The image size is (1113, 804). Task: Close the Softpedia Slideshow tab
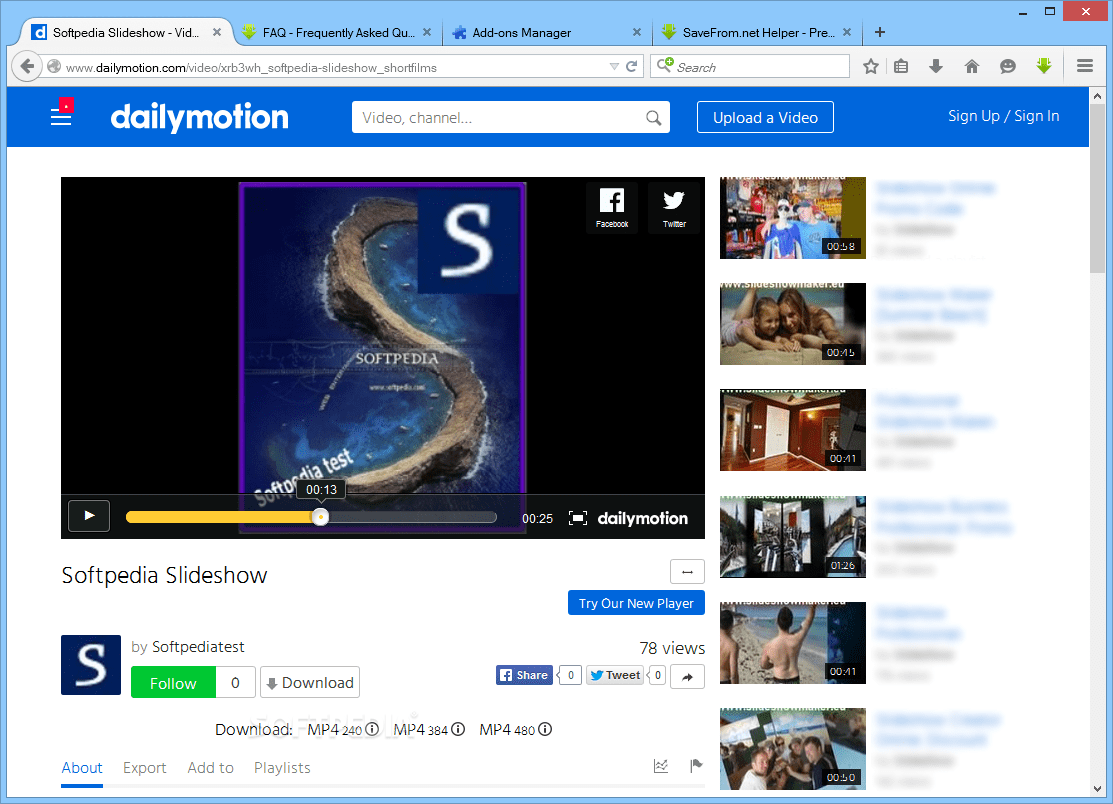216,32
